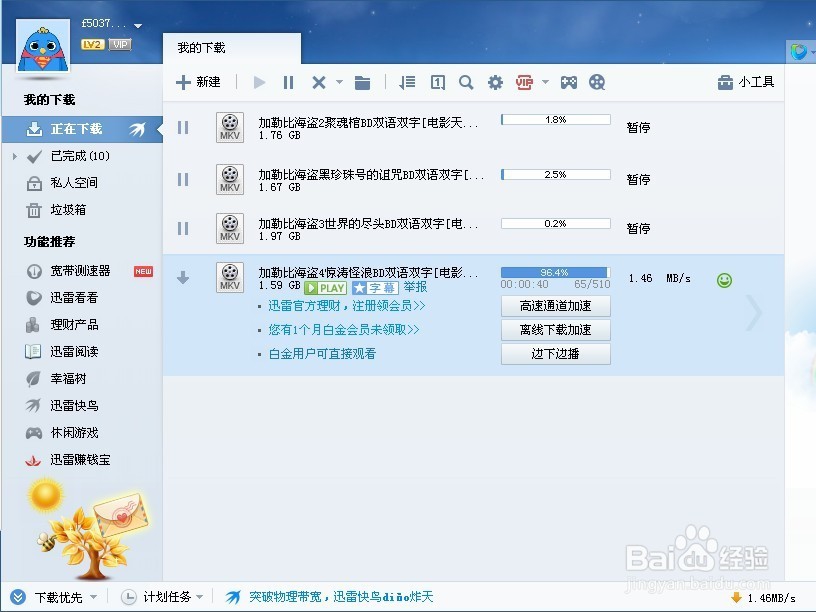Open the 突破物理带宽 status bar promo link

point(341,597)
